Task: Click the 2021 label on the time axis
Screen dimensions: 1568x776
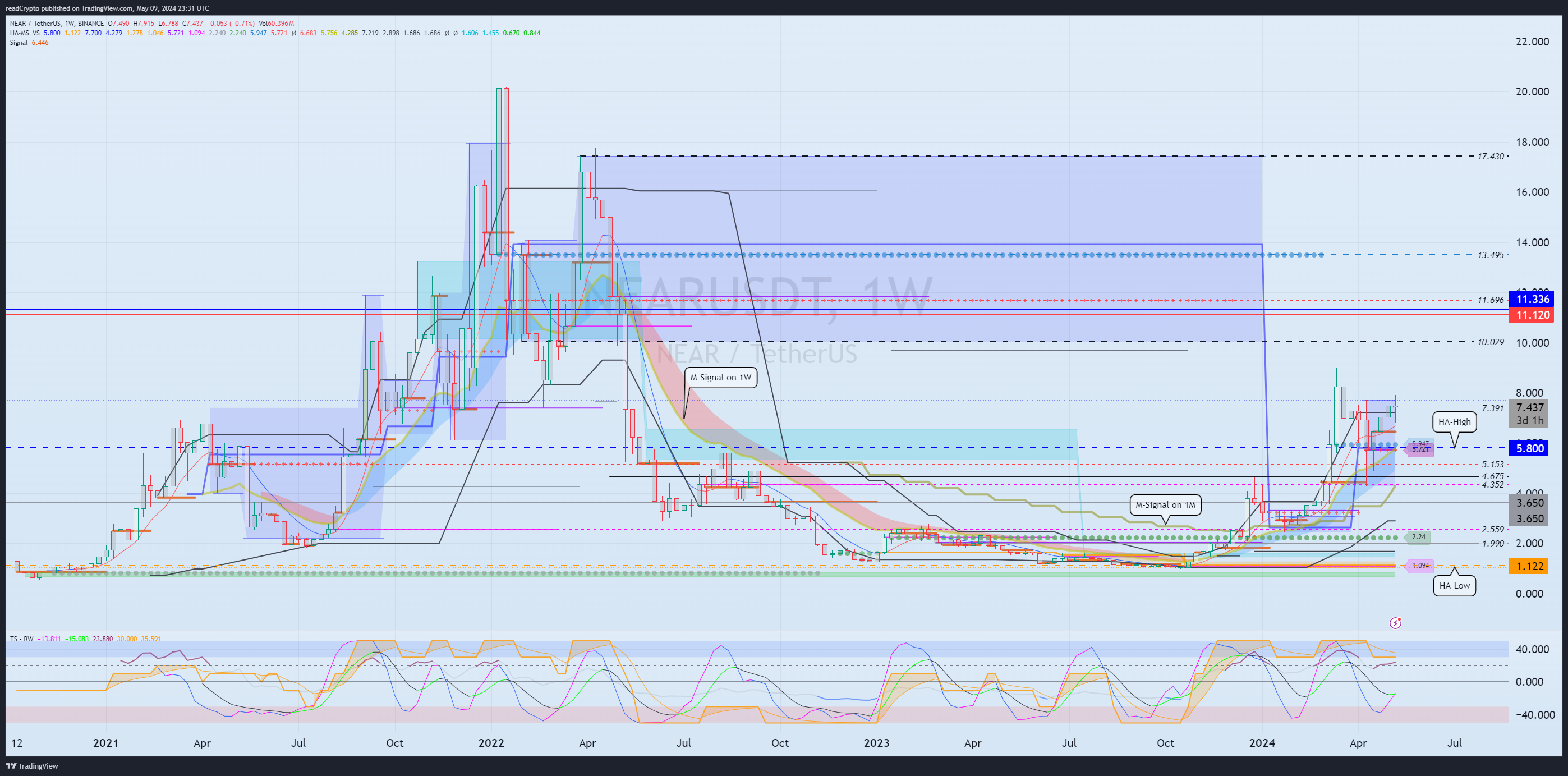Action: click(106, 742)
